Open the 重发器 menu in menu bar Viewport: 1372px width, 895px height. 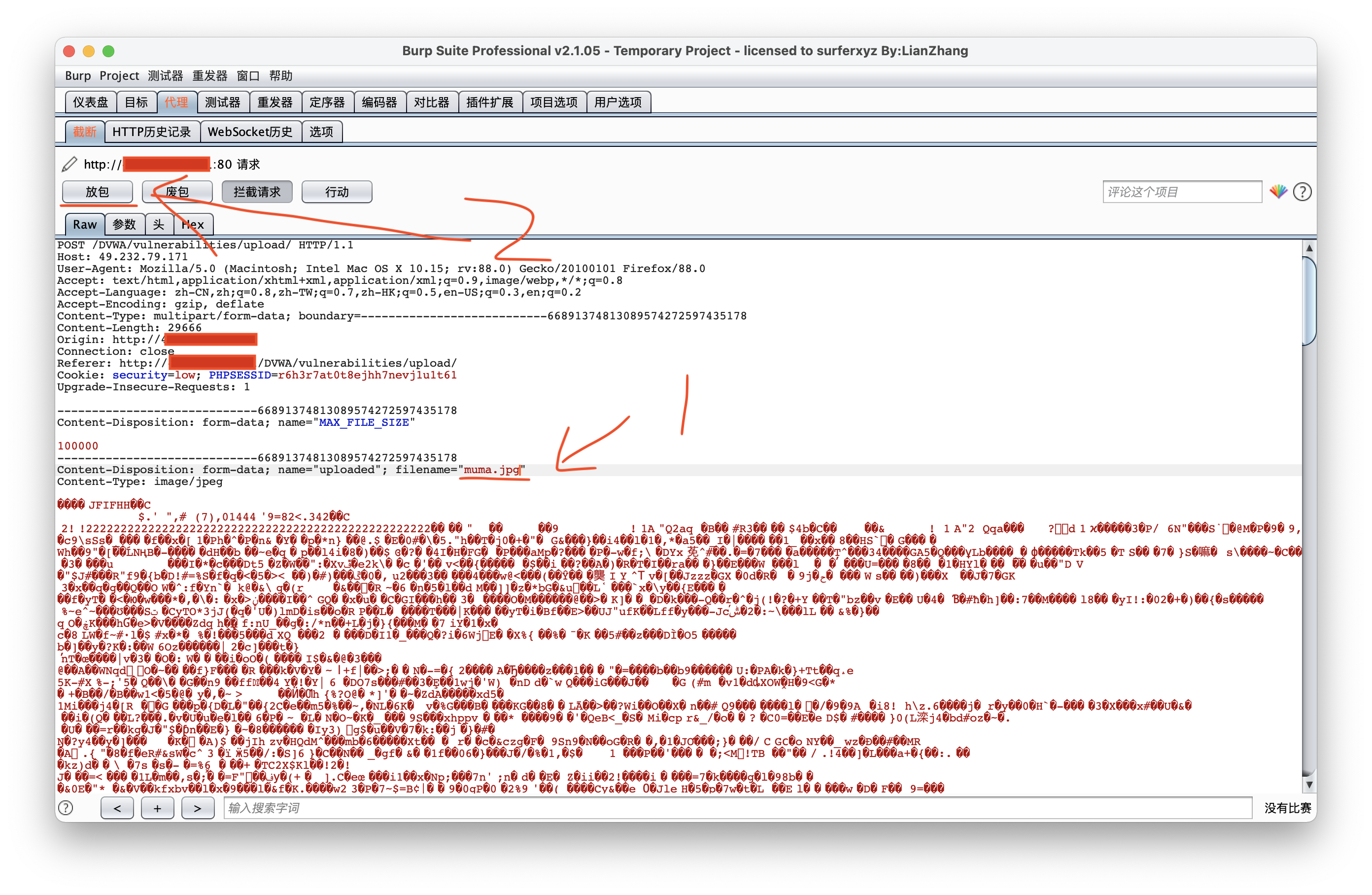pyautogui.click(x=210, y=75)
